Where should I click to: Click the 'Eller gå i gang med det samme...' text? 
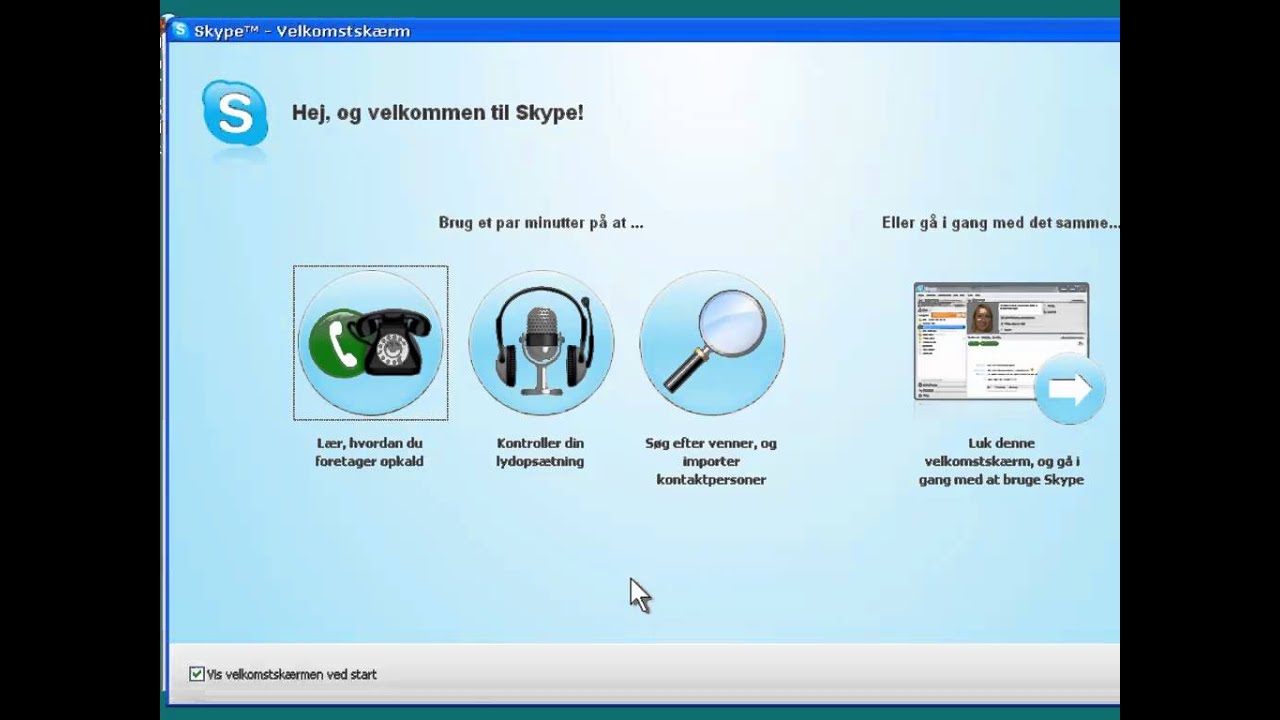coord(1000,223)
